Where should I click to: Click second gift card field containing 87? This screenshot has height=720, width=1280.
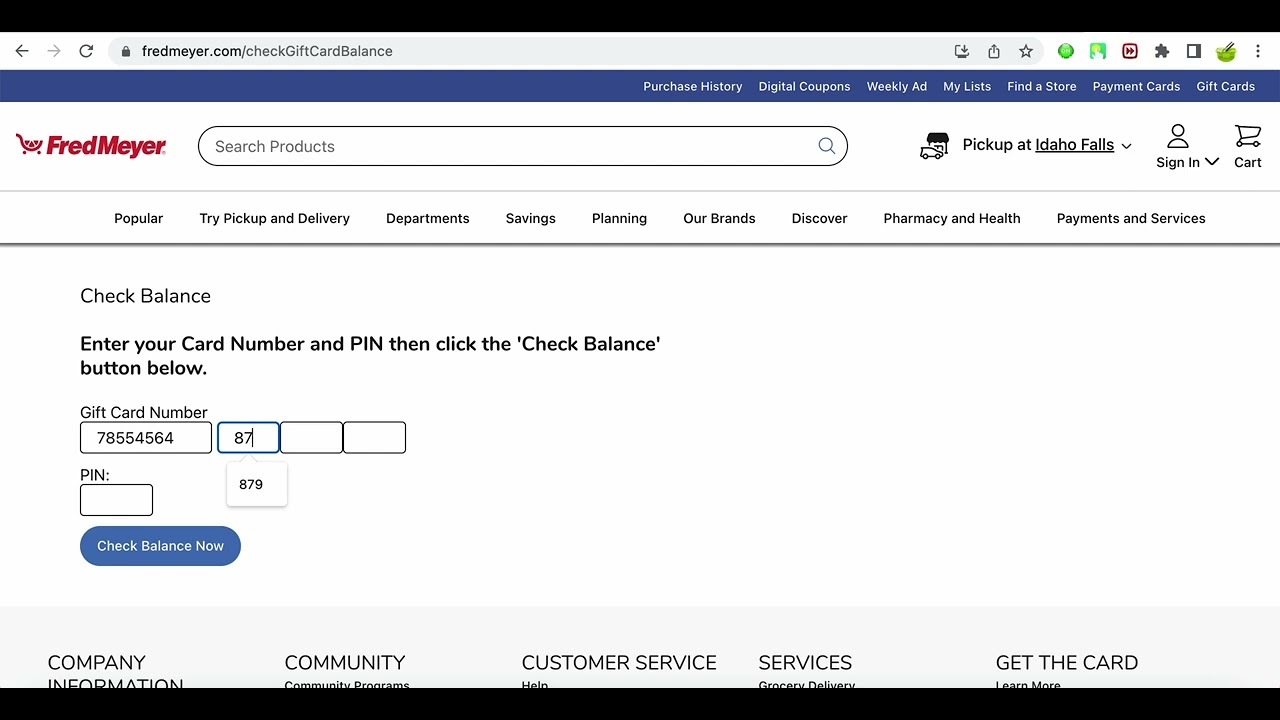248,438
